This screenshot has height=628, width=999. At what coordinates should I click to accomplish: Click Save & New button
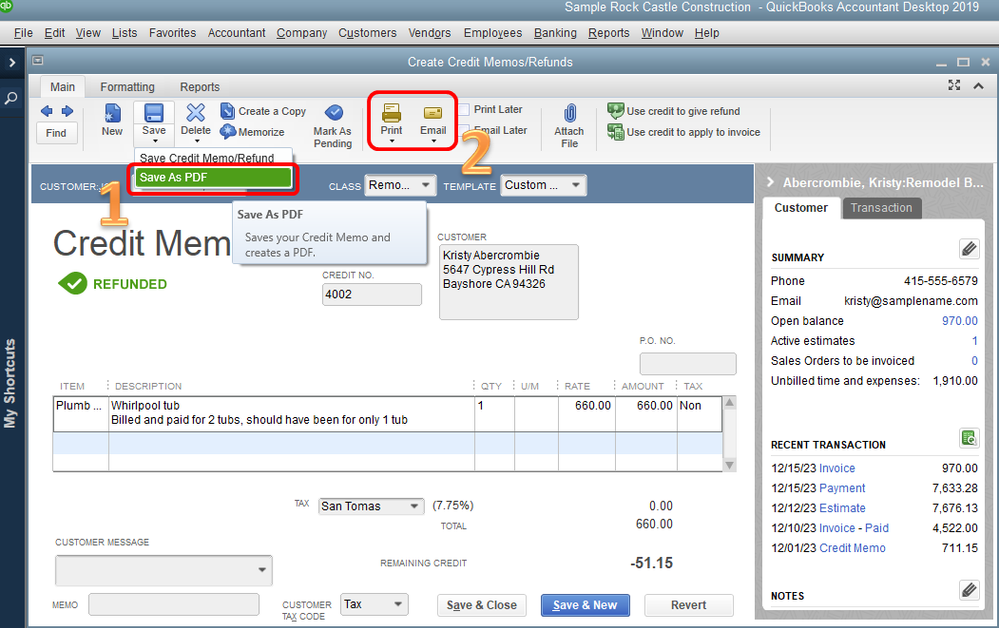click(x=585, y=605)
